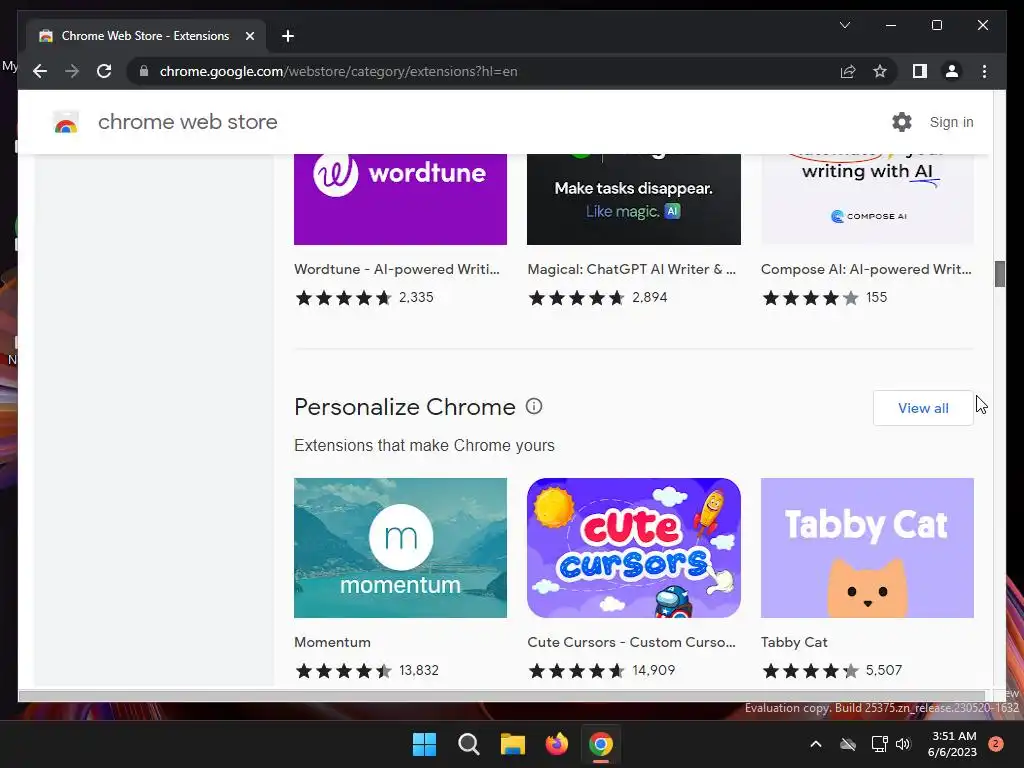Open the Cute Cursors extension thumbnail
The height and width of the screenshot is (768, 1024).
[x=633, y=548]
